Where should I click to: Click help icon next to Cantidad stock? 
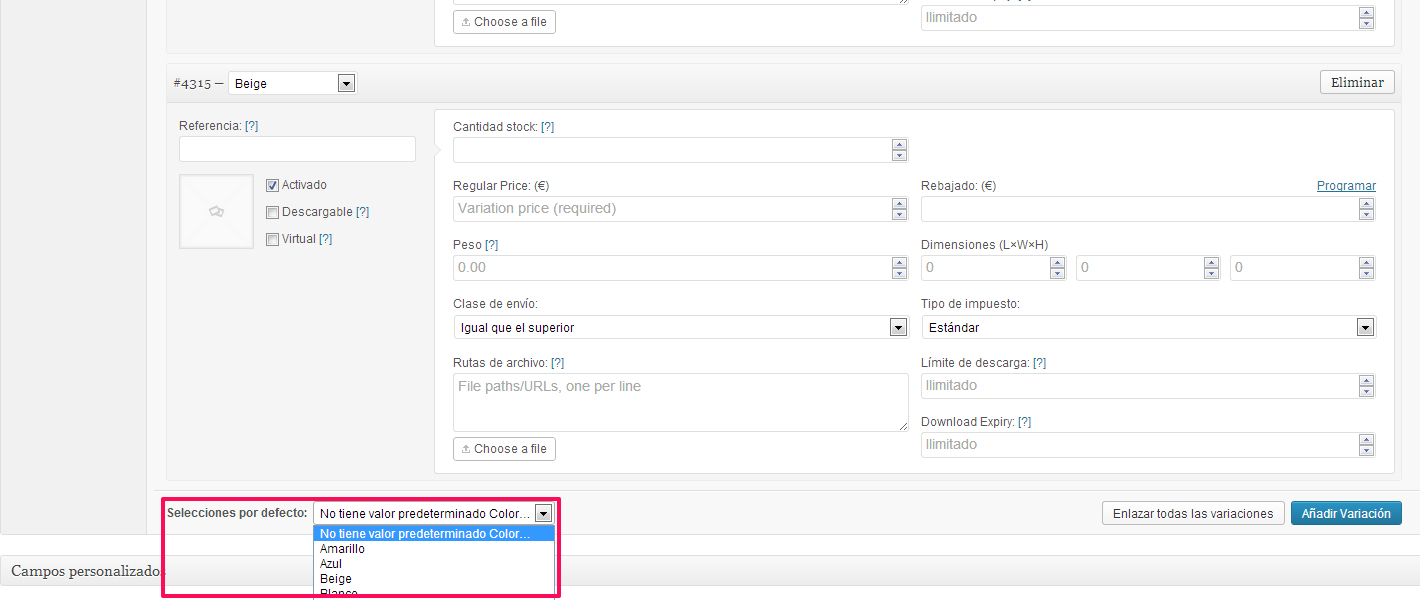[x=547, y=127]
